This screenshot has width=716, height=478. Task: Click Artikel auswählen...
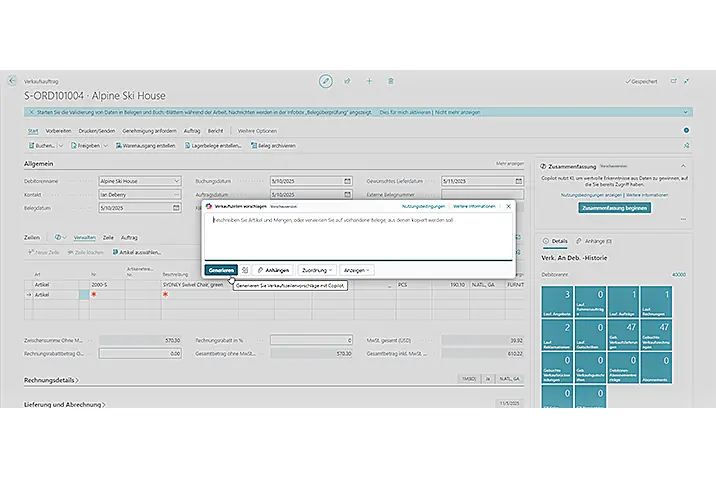point(137,252)
